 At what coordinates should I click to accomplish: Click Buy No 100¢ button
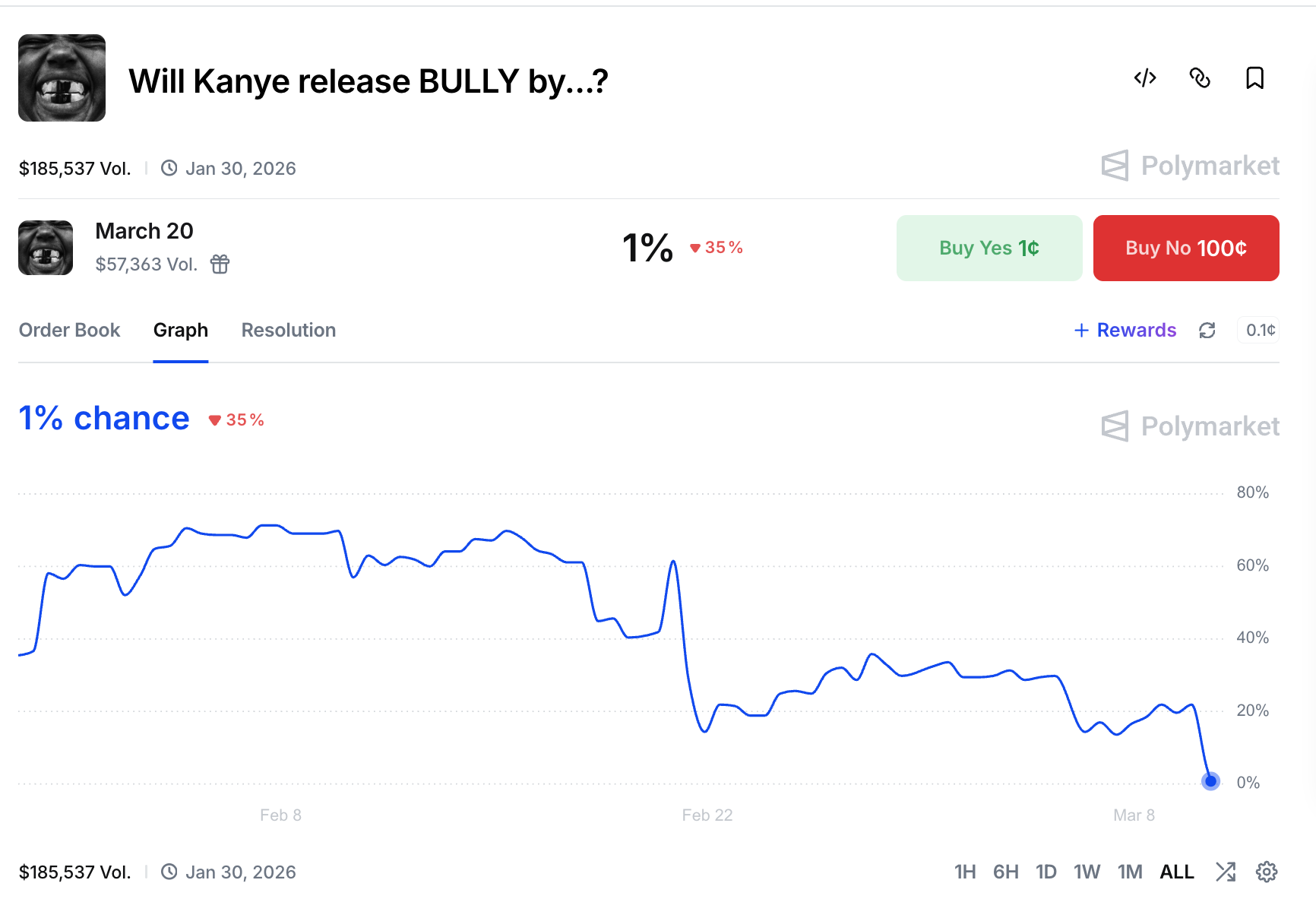click(x=1185, y=248)
